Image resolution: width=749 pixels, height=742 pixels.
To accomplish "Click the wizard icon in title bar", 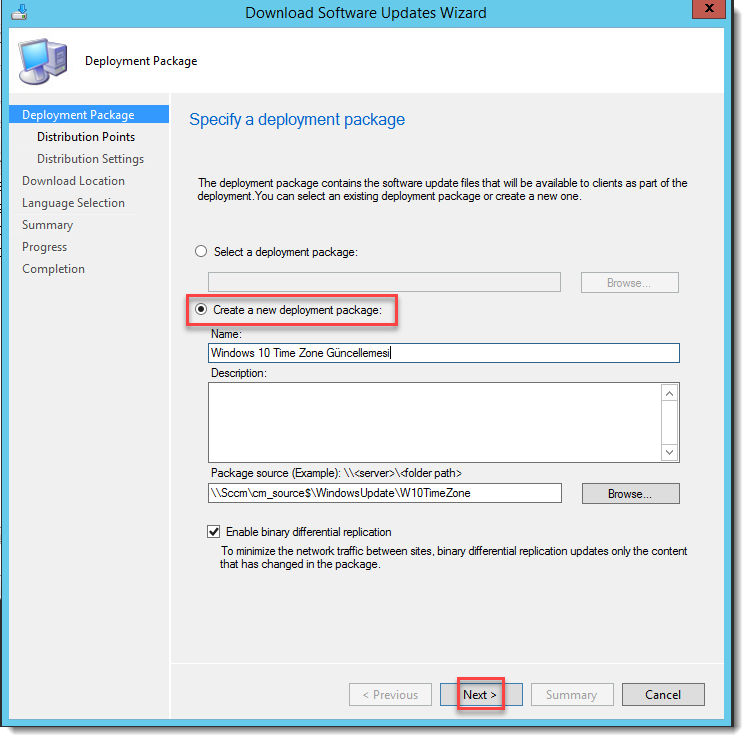I will click(x=19, y=12).
